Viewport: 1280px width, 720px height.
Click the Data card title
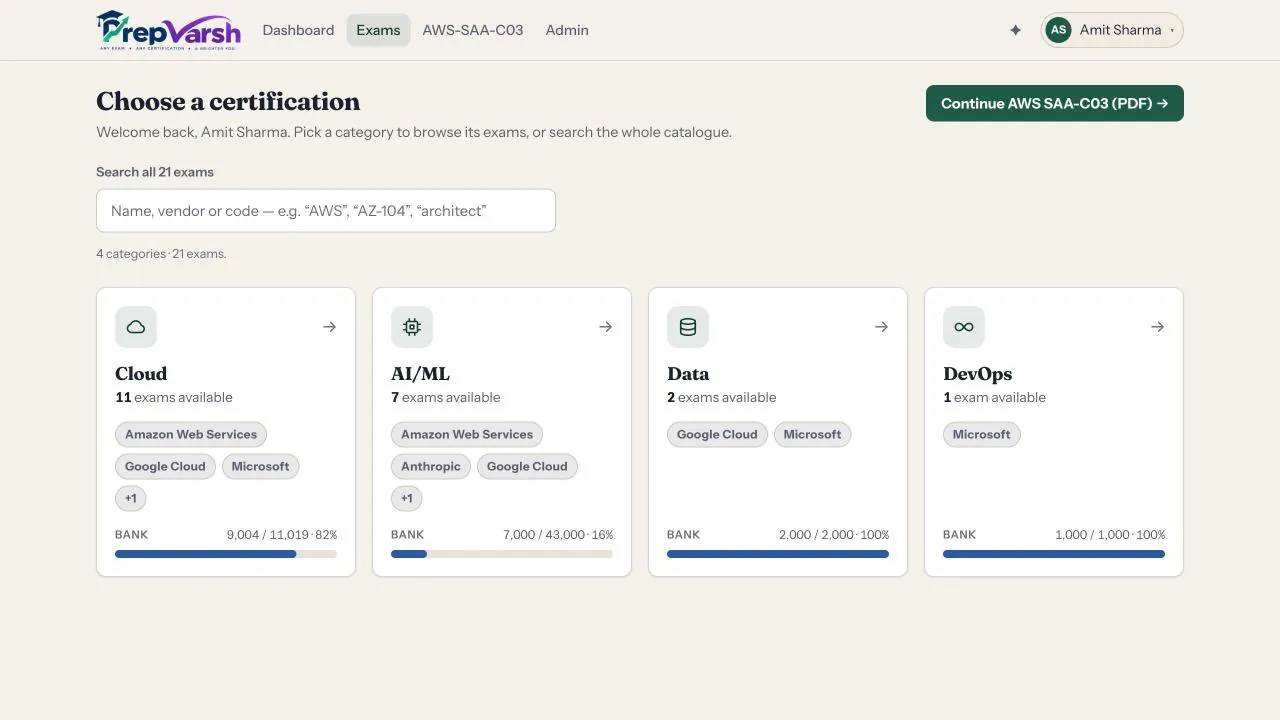click(688, 374)
